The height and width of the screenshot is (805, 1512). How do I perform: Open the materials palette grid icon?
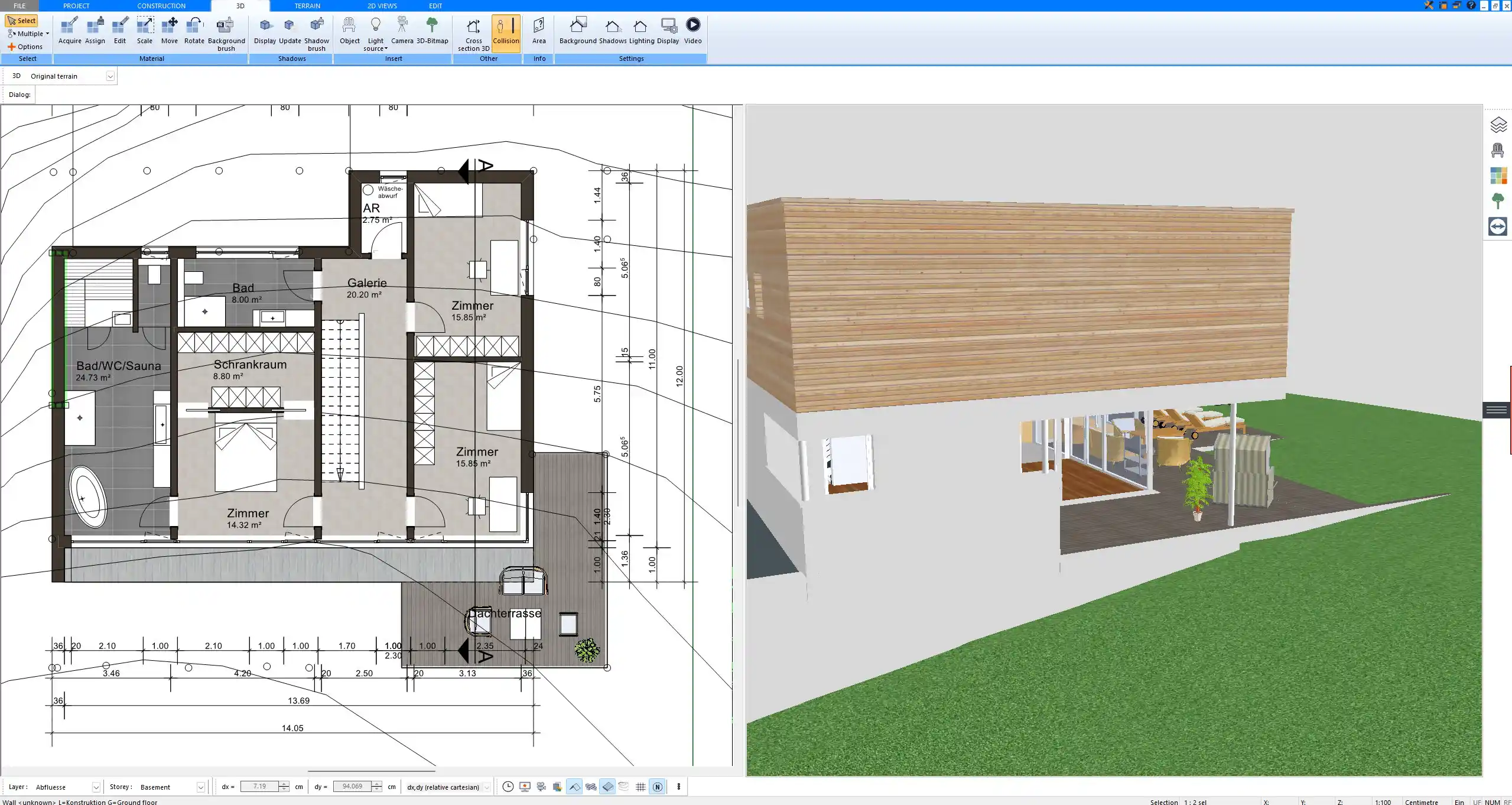pos(1498,176)
